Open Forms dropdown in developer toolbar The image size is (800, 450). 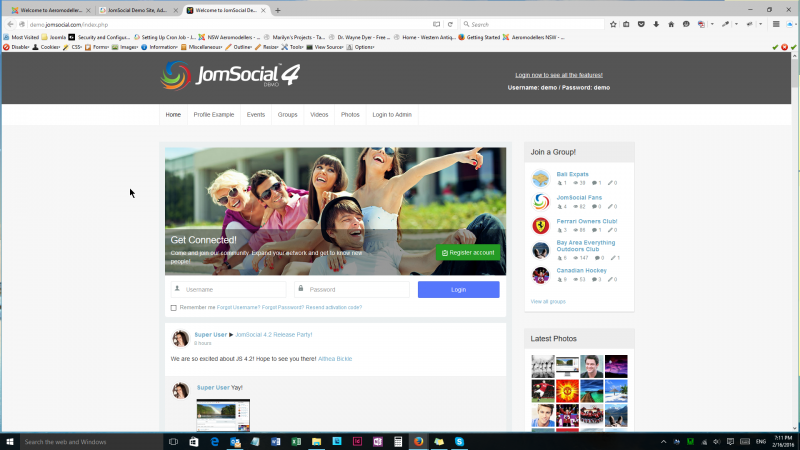point(97,47)
